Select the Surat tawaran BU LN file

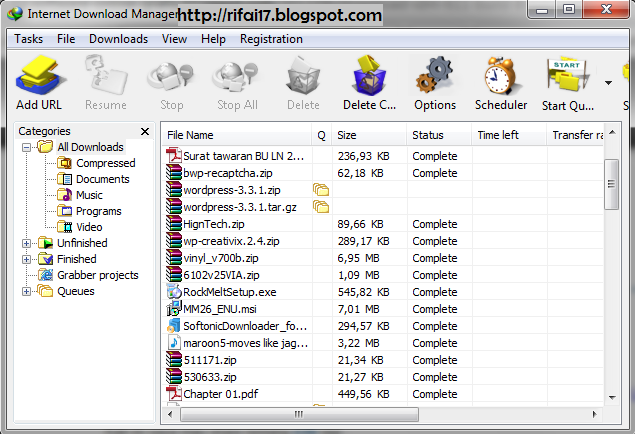click(x=243, y=156)
